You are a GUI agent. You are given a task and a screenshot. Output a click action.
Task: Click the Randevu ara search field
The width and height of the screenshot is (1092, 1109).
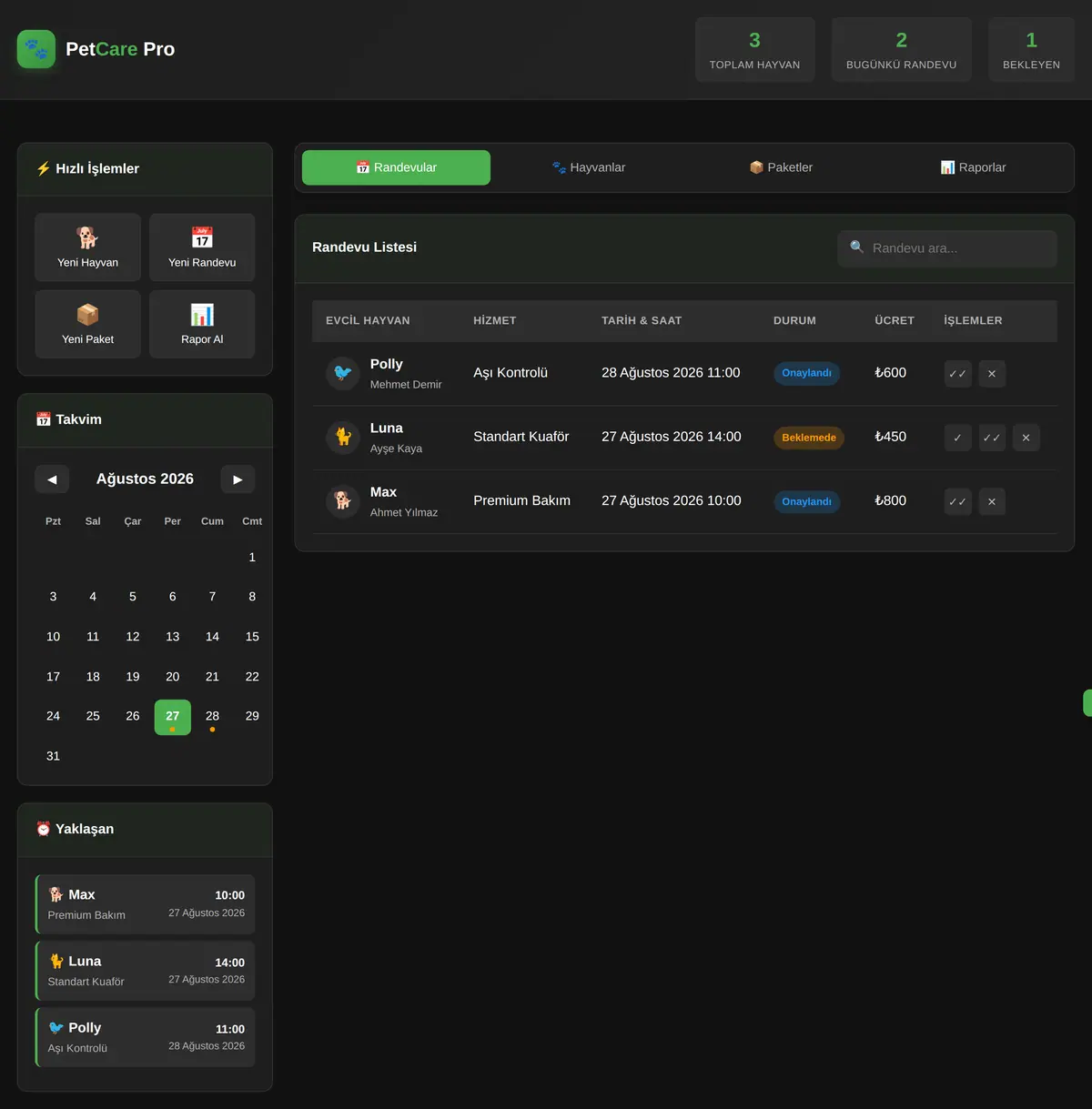(x=947, y=248)
